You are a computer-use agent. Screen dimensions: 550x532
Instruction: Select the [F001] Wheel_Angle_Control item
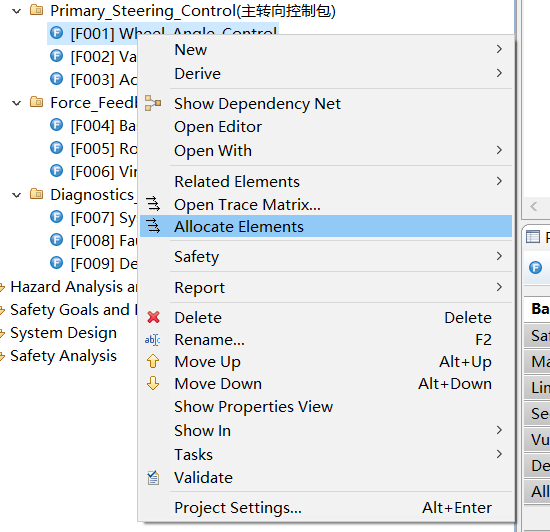163,33
